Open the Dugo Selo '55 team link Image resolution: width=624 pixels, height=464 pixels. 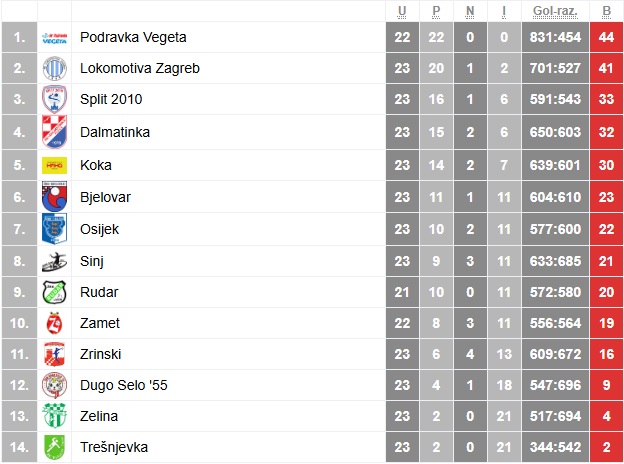coord(124,385)
